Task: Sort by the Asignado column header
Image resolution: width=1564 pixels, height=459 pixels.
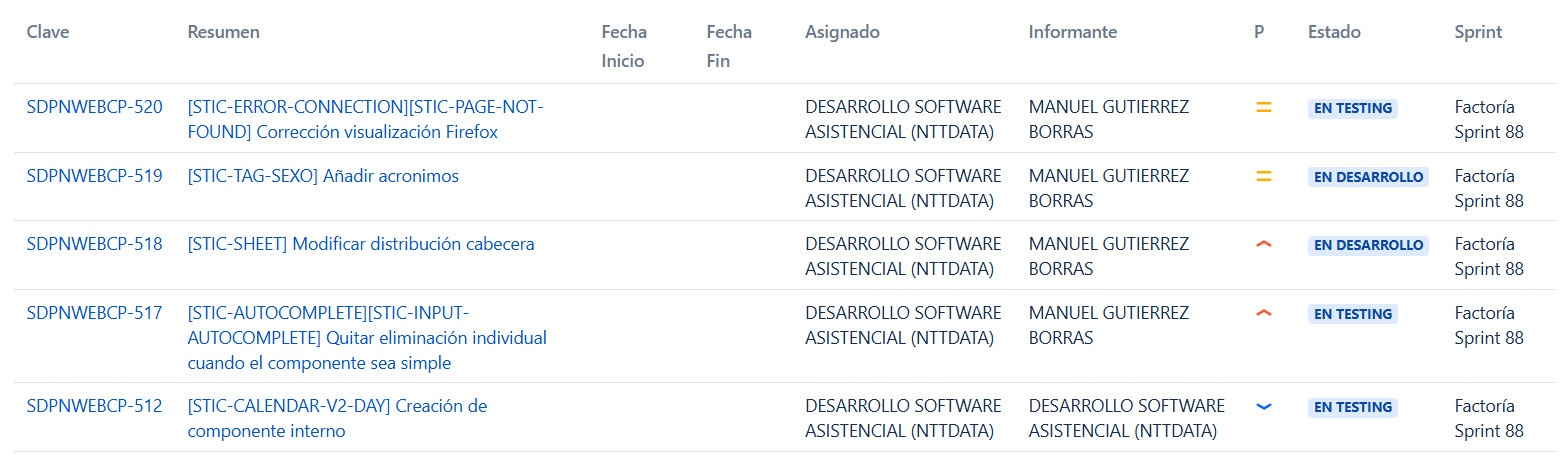Action: pos(842,32)
